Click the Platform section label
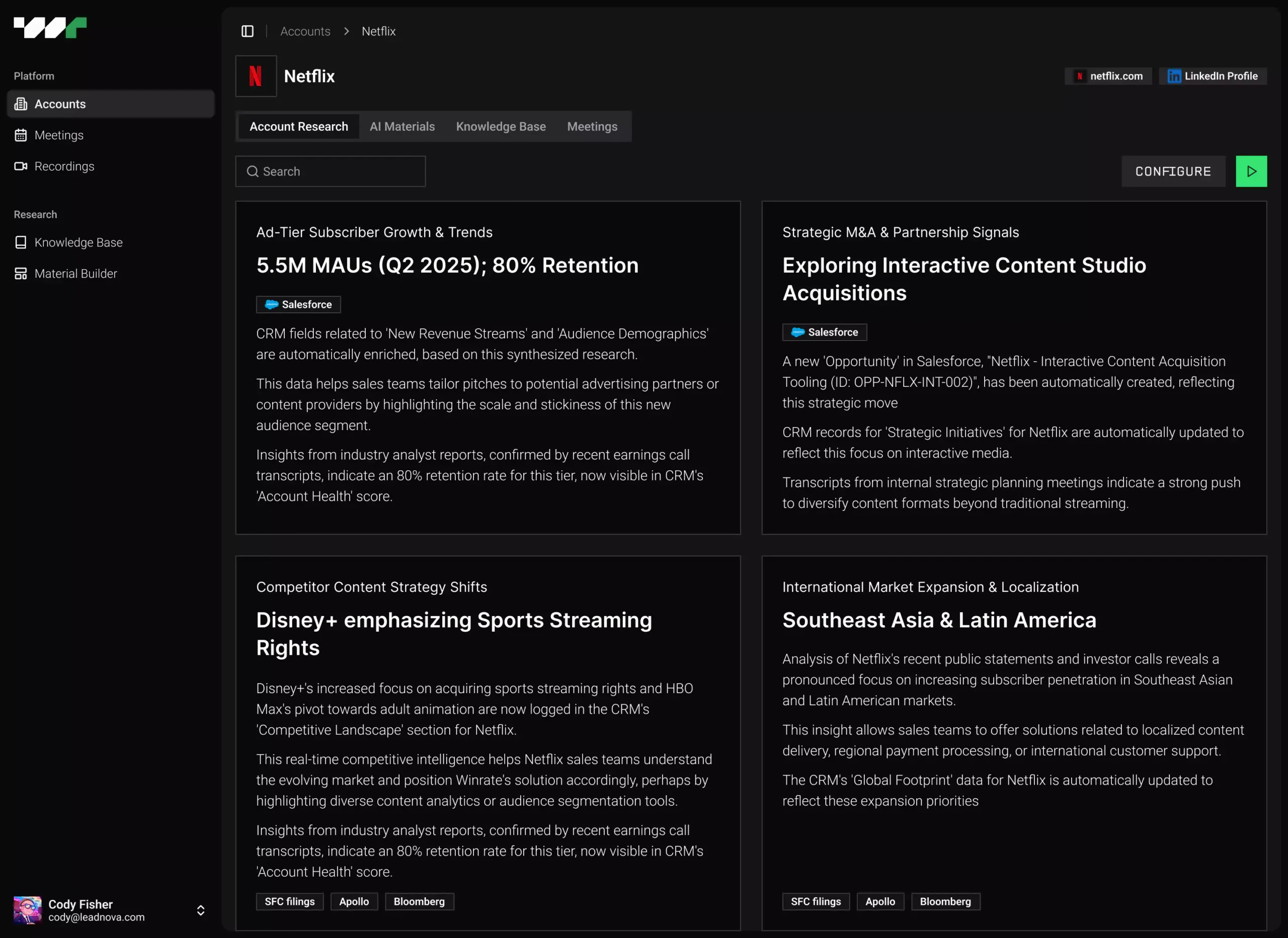The height and width of the screenshot is (938, 1288). 34,76
